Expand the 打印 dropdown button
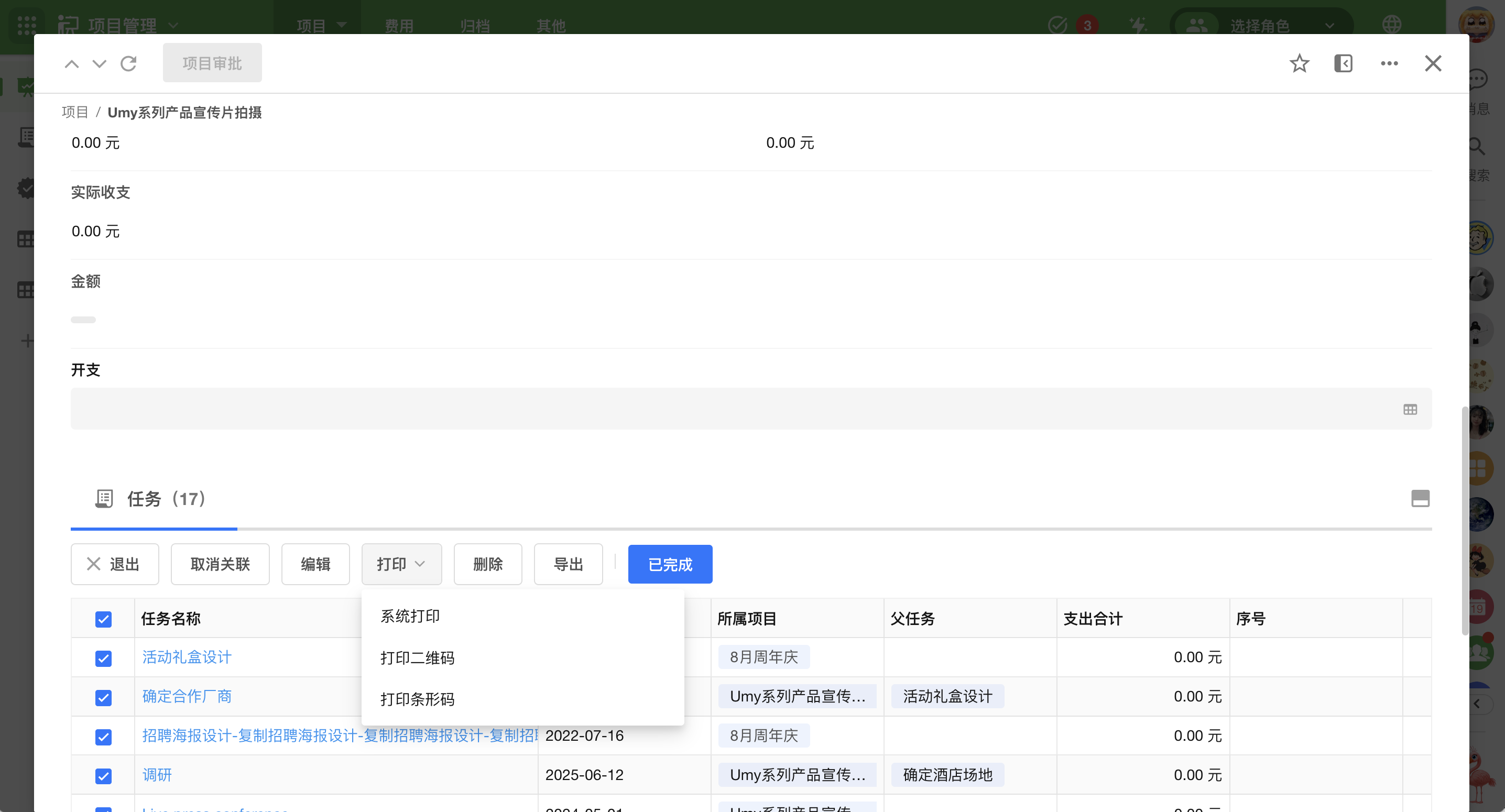Screen dimensions: 1505x812 point(401,564)
